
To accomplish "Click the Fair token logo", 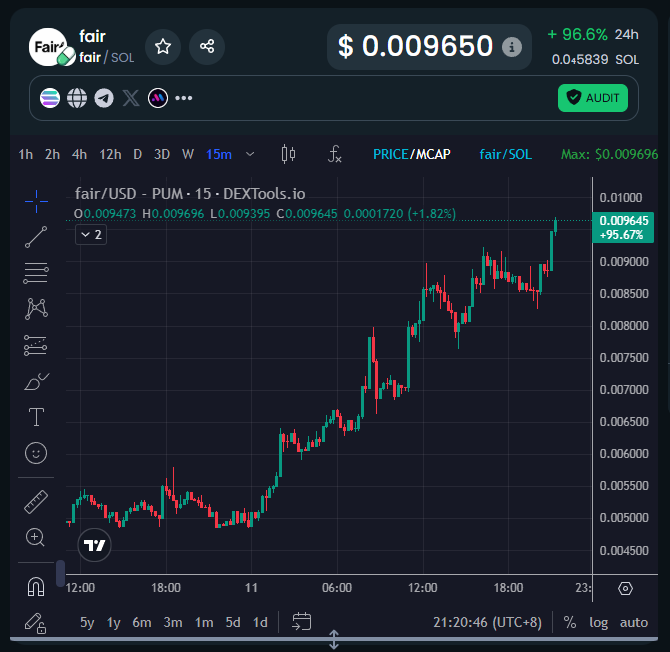I will coord(48,47).
